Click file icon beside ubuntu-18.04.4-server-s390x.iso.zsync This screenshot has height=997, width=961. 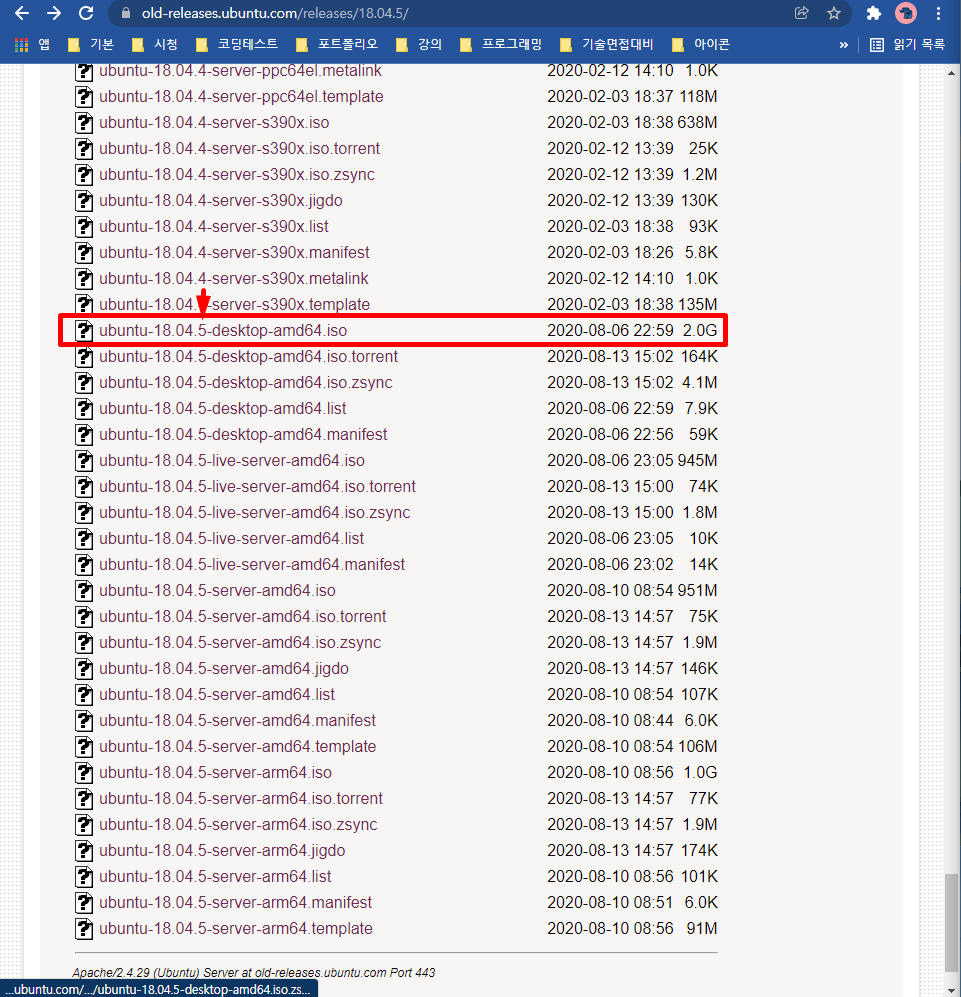84,175
